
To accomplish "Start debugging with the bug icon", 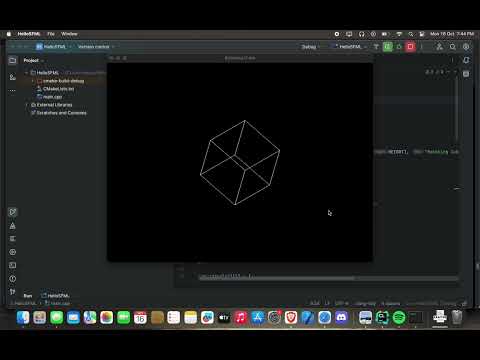I will coord(399,47).
